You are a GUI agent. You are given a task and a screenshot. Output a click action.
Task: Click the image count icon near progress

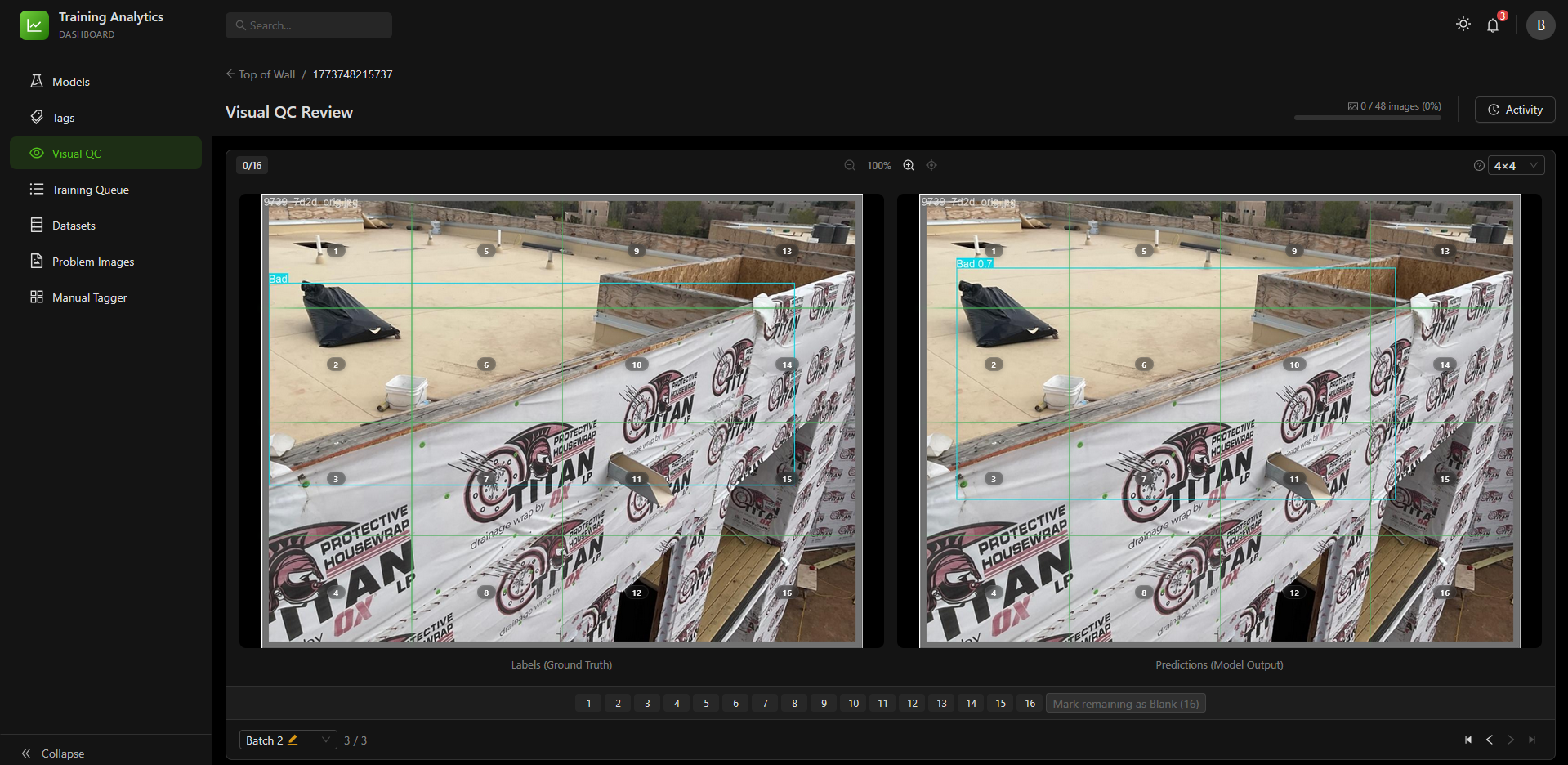pyautogui.click(x=1353, y=106)
